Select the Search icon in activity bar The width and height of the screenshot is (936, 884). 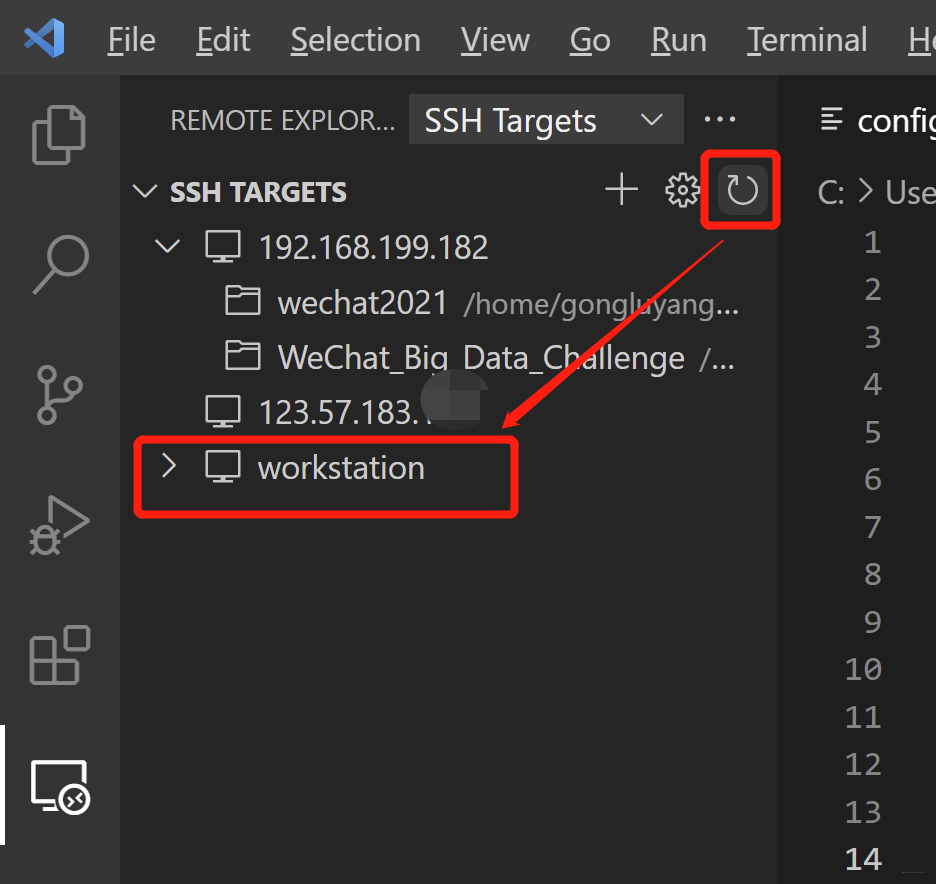tap(58, 264)
